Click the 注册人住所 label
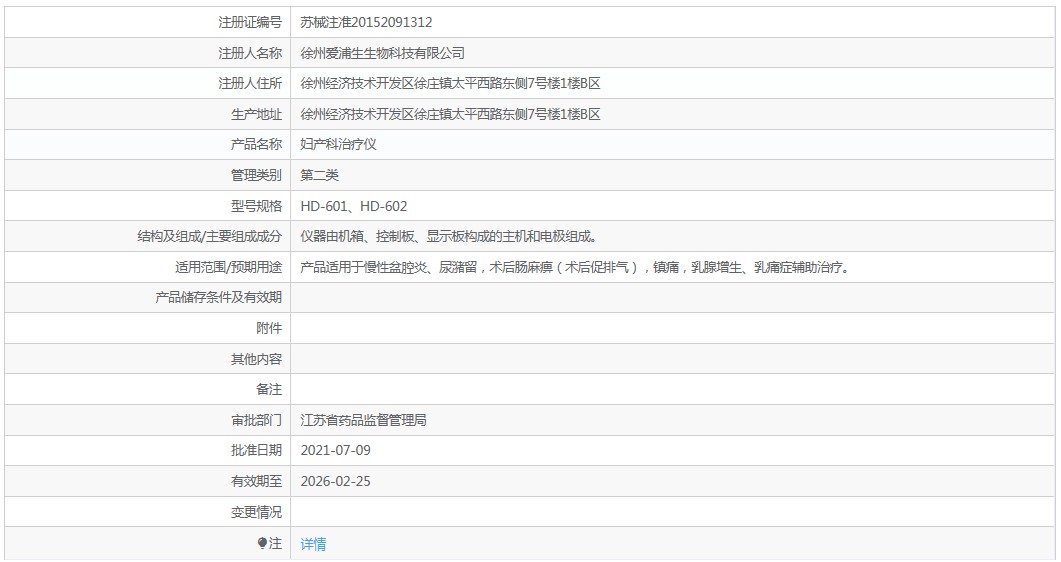 pyautogui.click(x=250, y=83)
